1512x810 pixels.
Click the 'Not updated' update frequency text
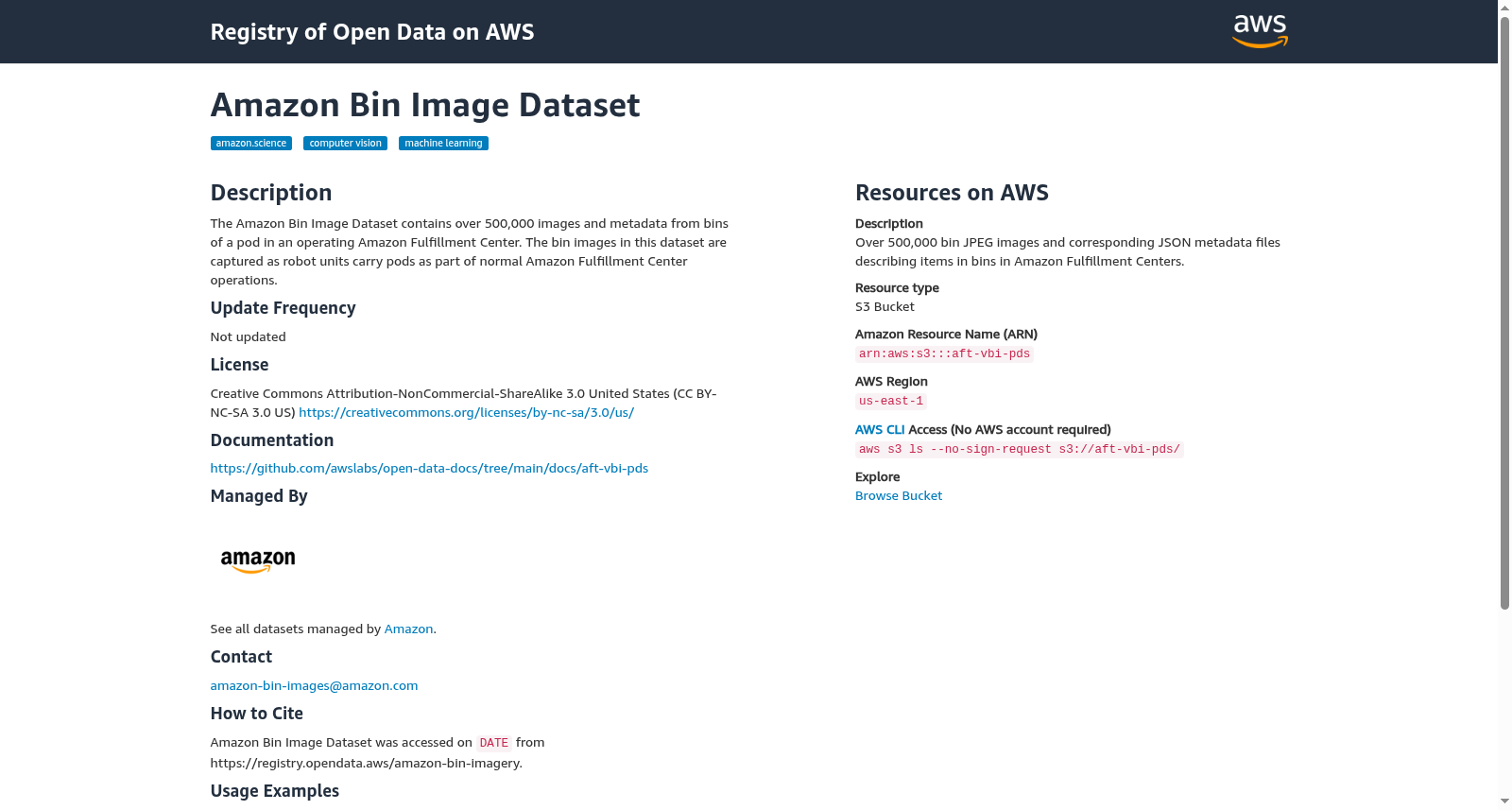click(248, 337)
